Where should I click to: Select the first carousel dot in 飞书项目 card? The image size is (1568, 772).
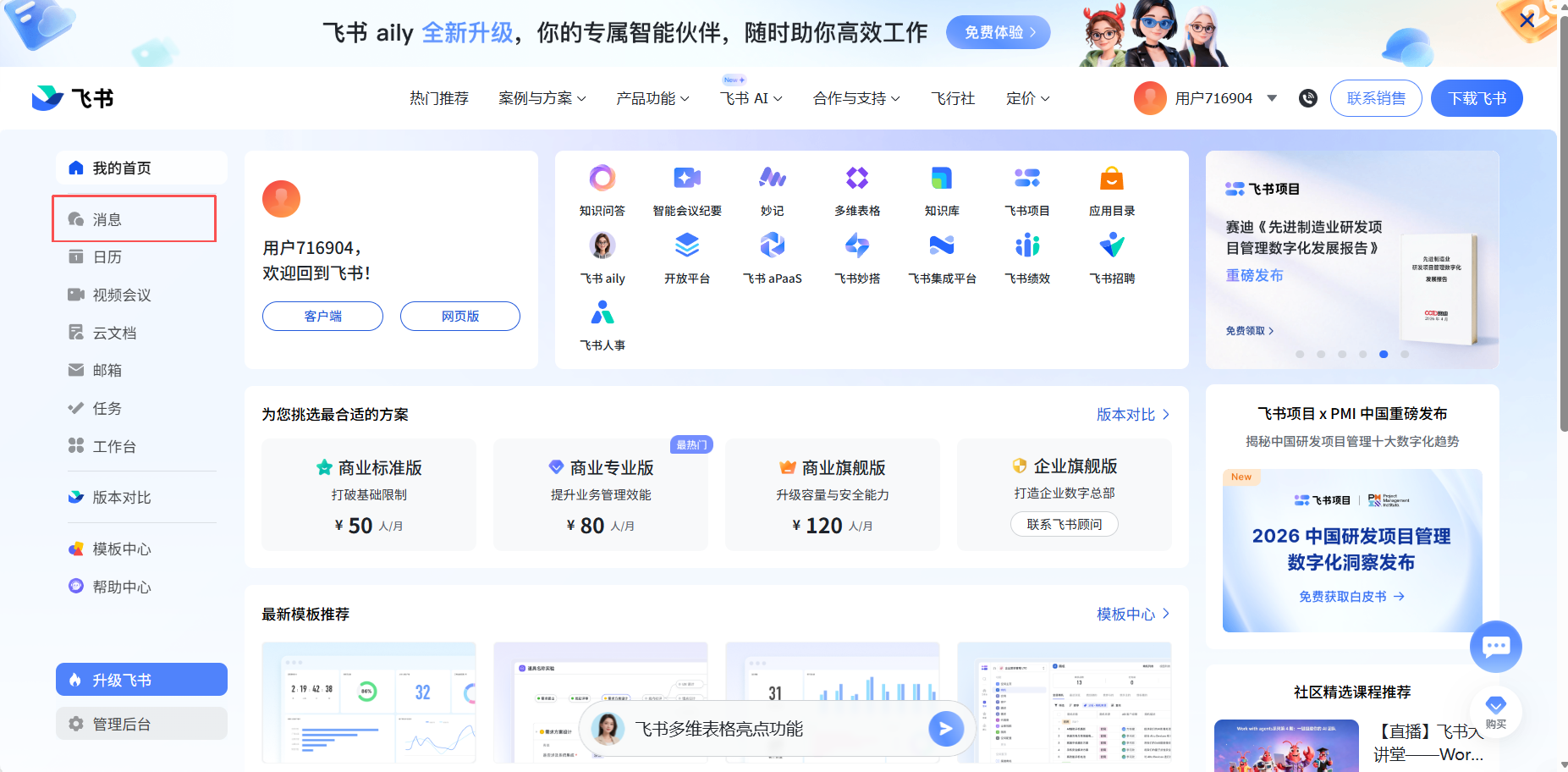(x=1300, y=355)
